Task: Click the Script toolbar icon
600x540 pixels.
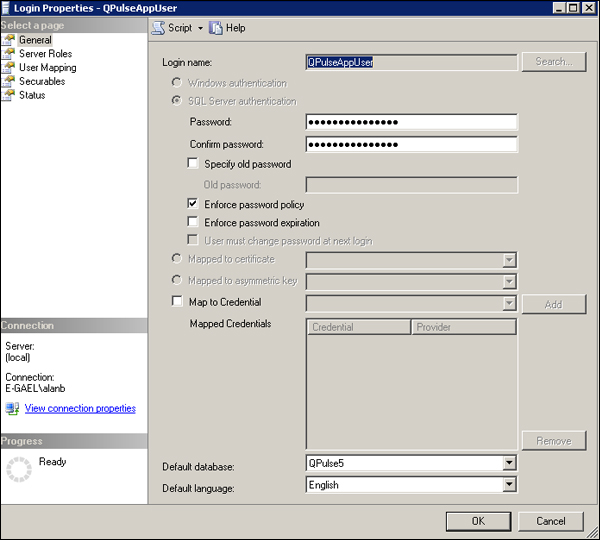Action: 158,28
